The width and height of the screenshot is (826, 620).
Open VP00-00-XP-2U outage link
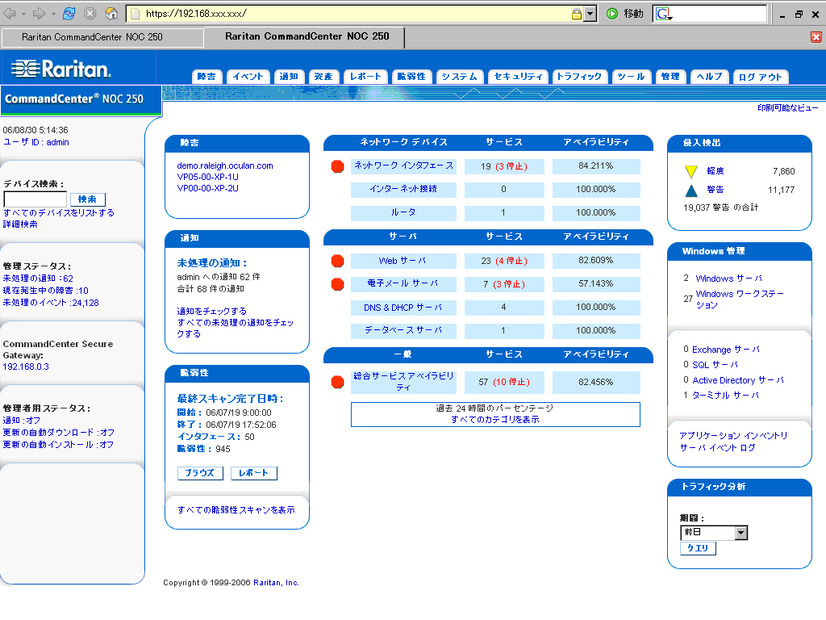point(208,189)
